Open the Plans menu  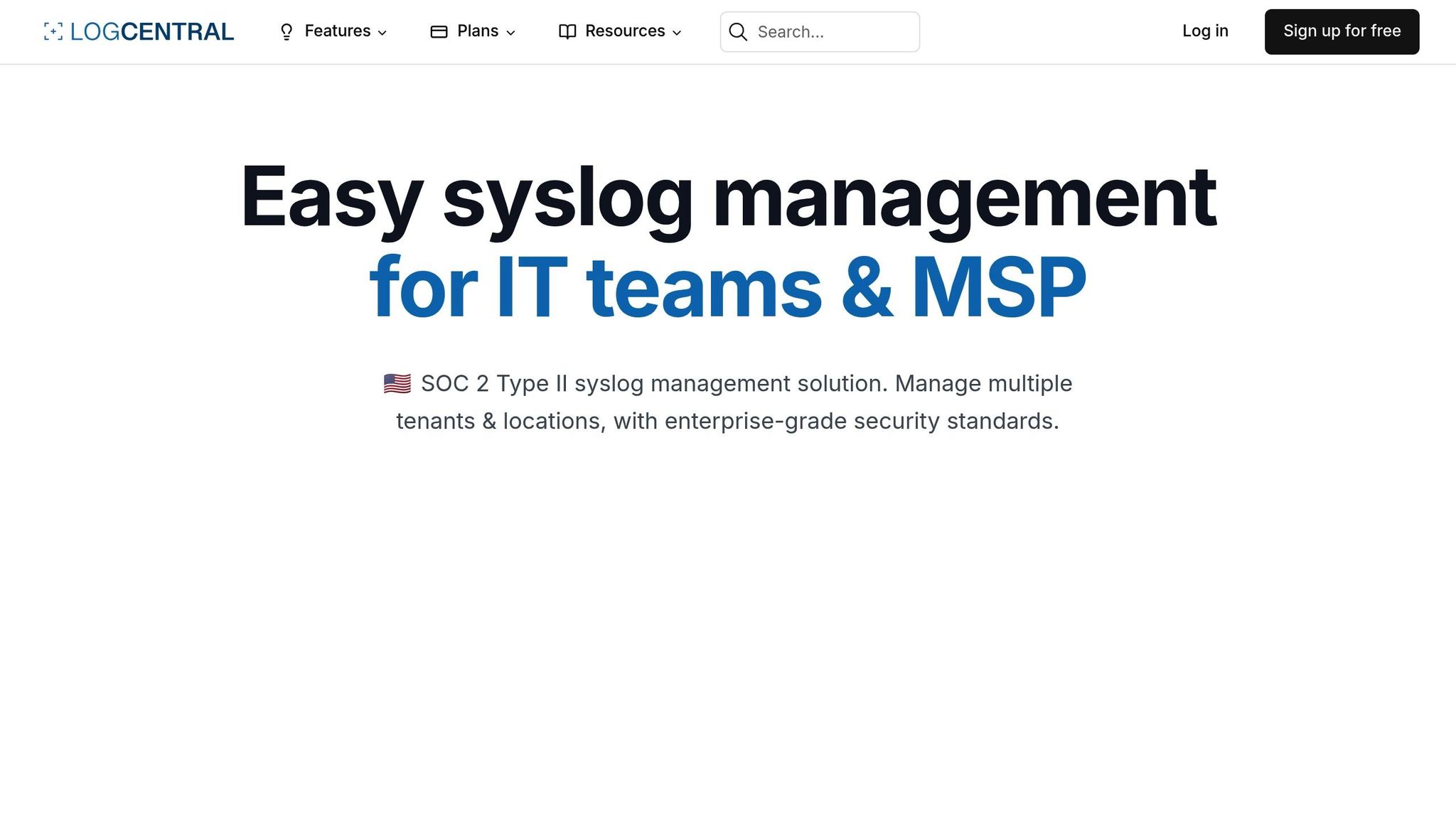pyautogui.click(x=478, y=31)
